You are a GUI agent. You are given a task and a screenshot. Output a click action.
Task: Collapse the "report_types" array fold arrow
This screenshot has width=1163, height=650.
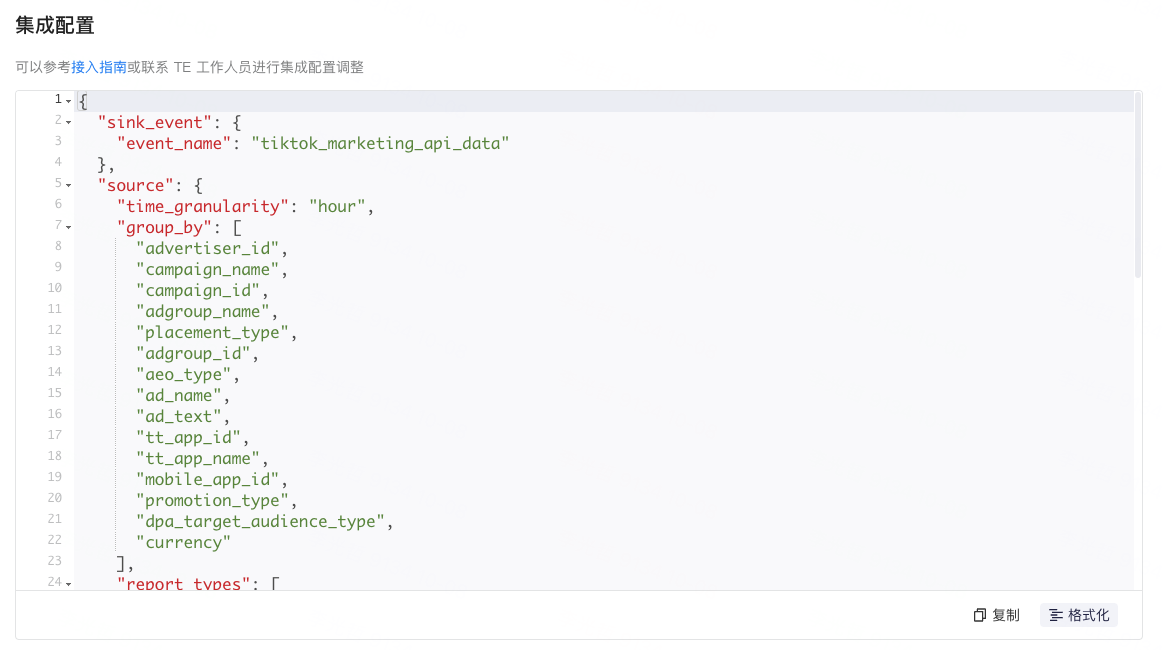(68, 583)
